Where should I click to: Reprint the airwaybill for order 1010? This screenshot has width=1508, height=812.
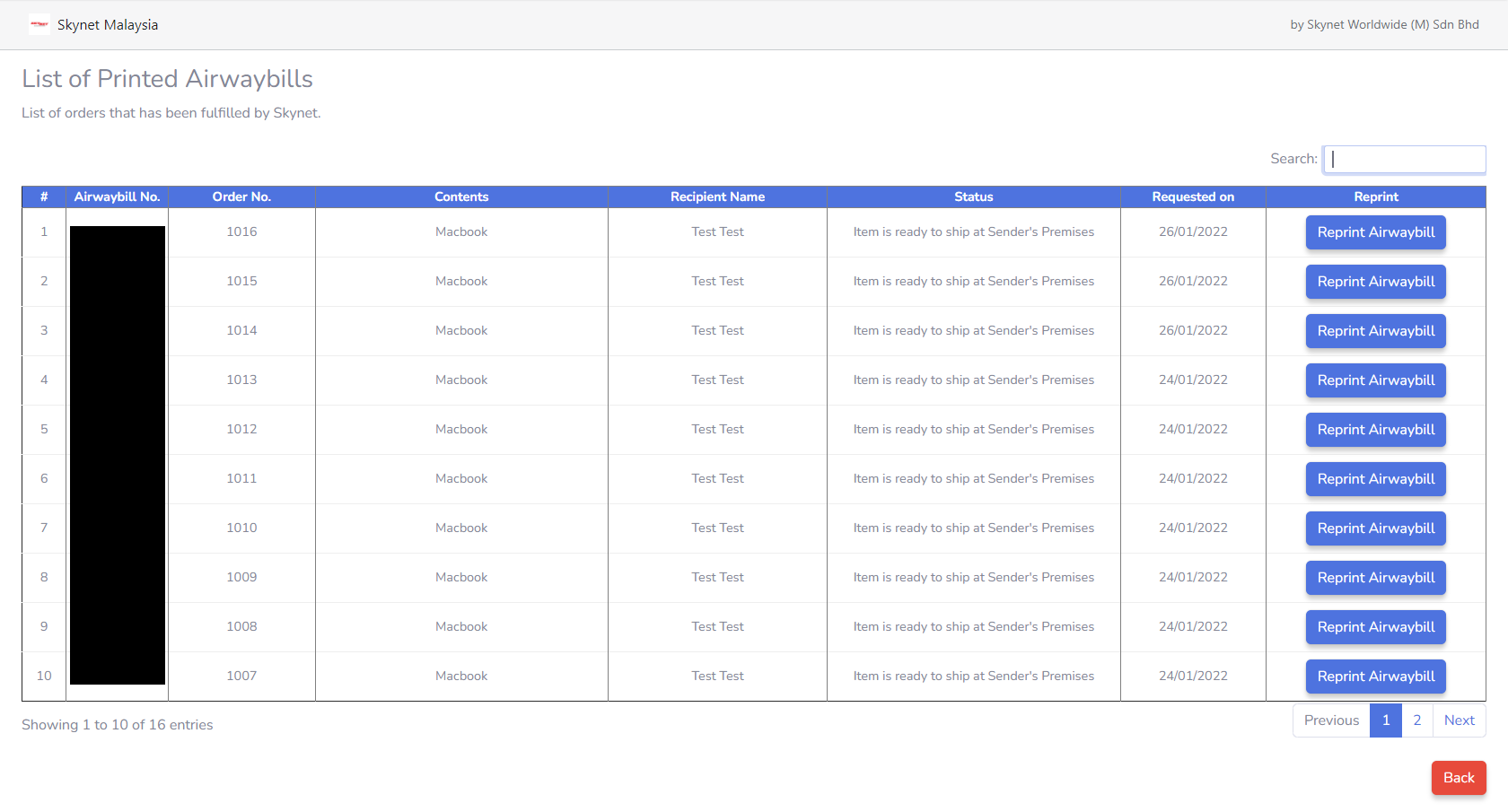pyautogui.click(x=1375, y=528)
